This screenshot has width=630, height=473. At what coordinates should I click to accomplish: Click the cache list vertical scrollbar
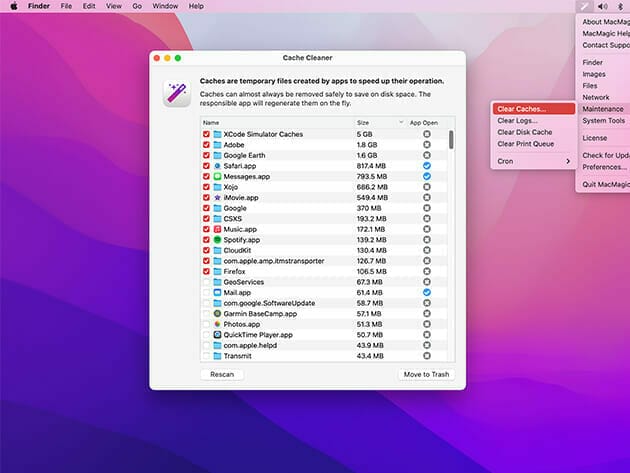pyautogui.click(x=450, y=140)
